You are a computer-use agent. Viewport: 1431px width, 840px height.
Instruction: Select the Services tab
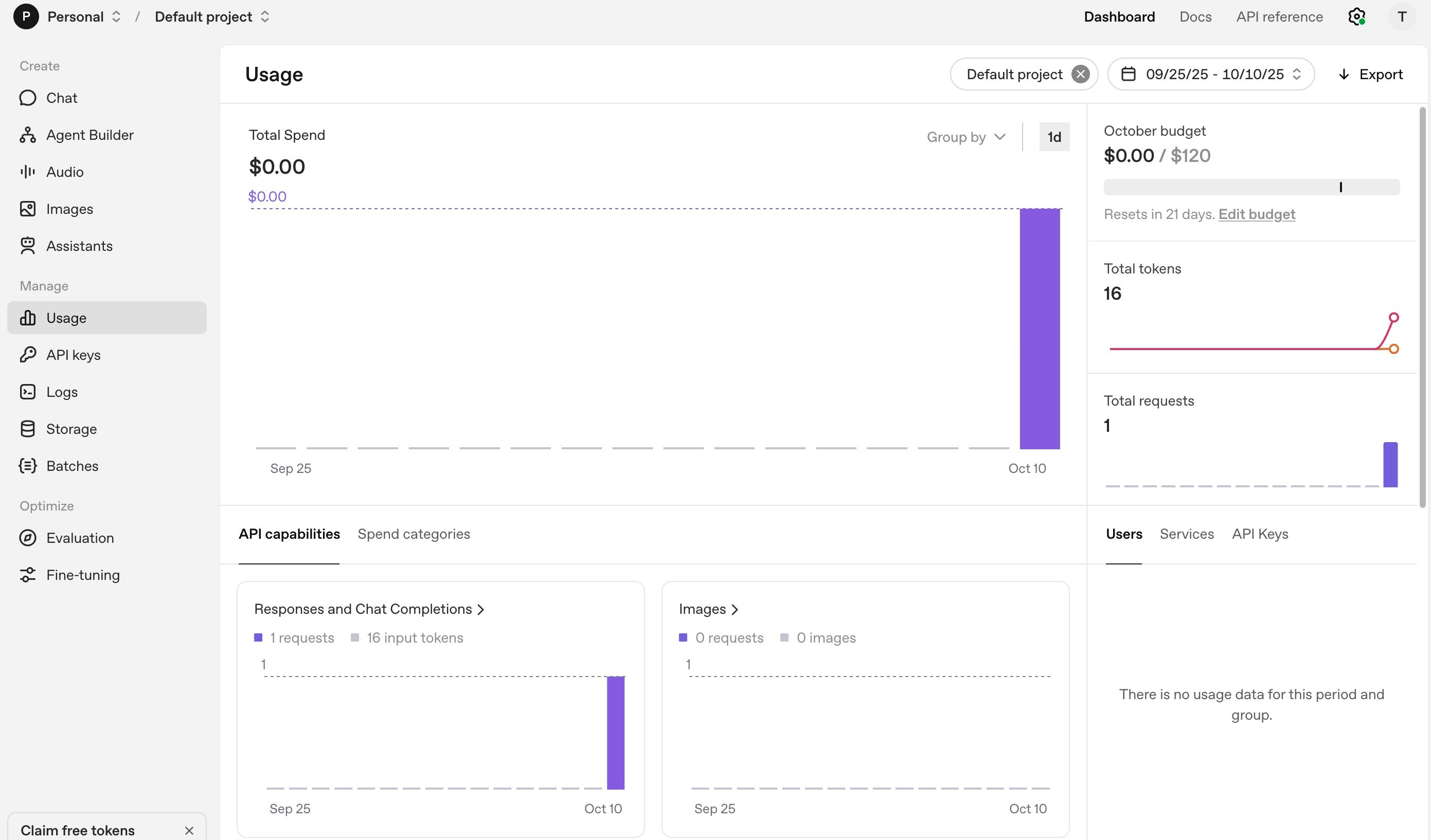tap(1186, 534)
